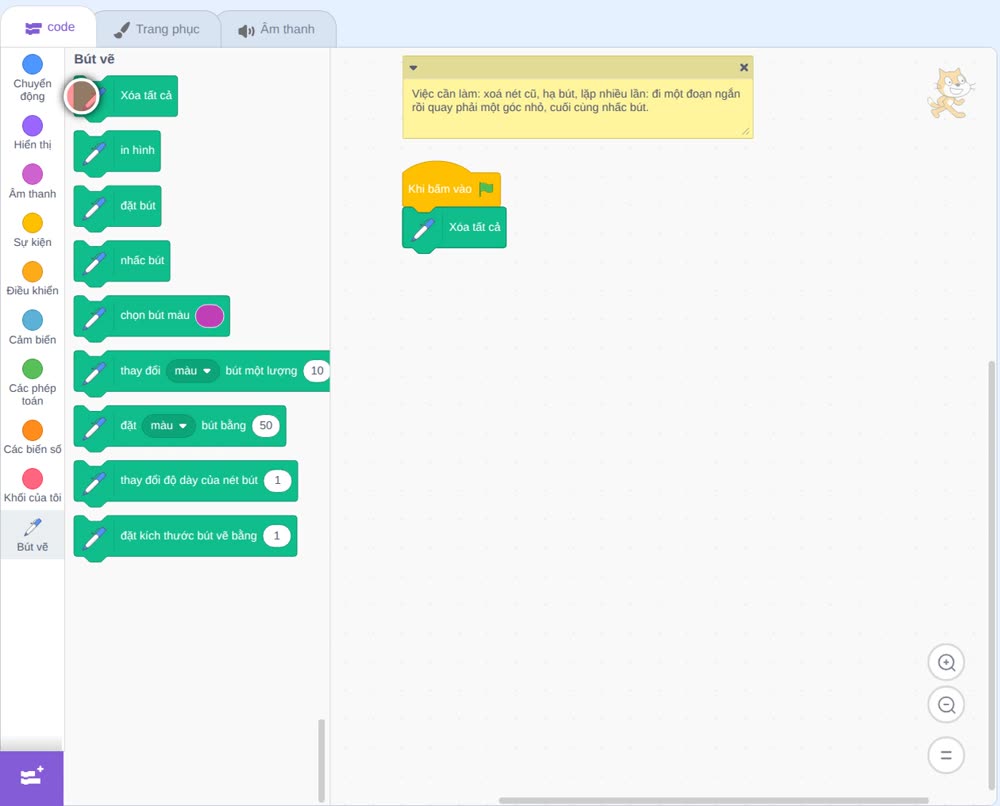
Task: Switch to the Âm thanh tab
Action: [x=277, y=29]
